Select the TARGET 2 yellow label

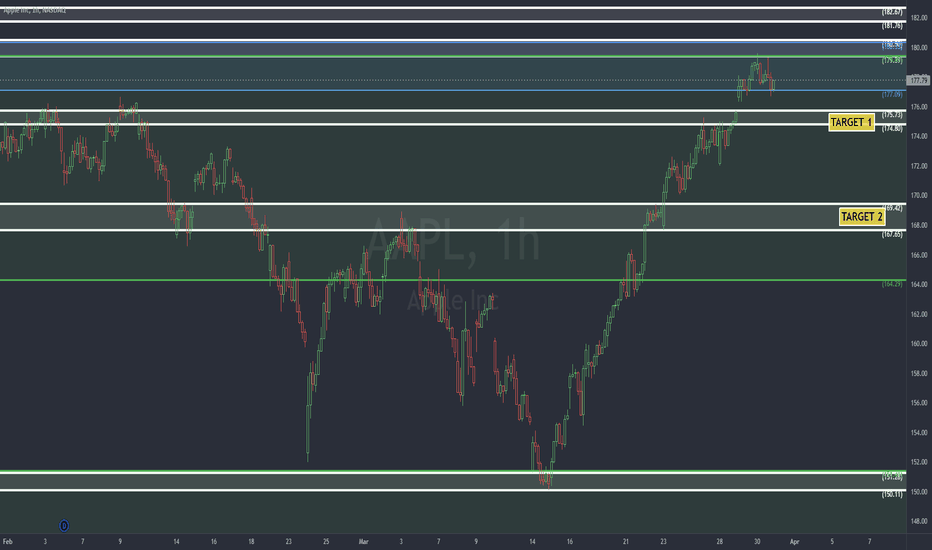pyautogui.click(x=862, y=216)
